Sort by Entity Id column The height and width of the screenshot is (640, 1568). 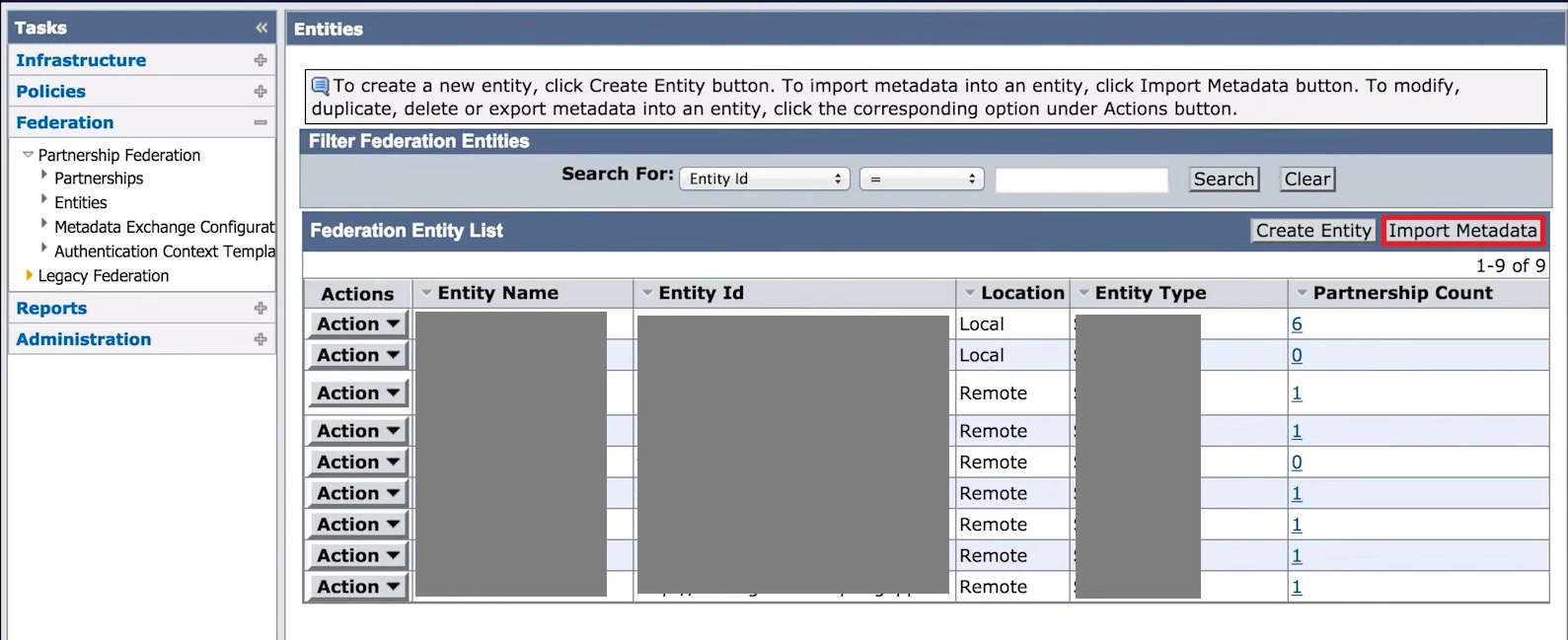[x=701, y=293]
